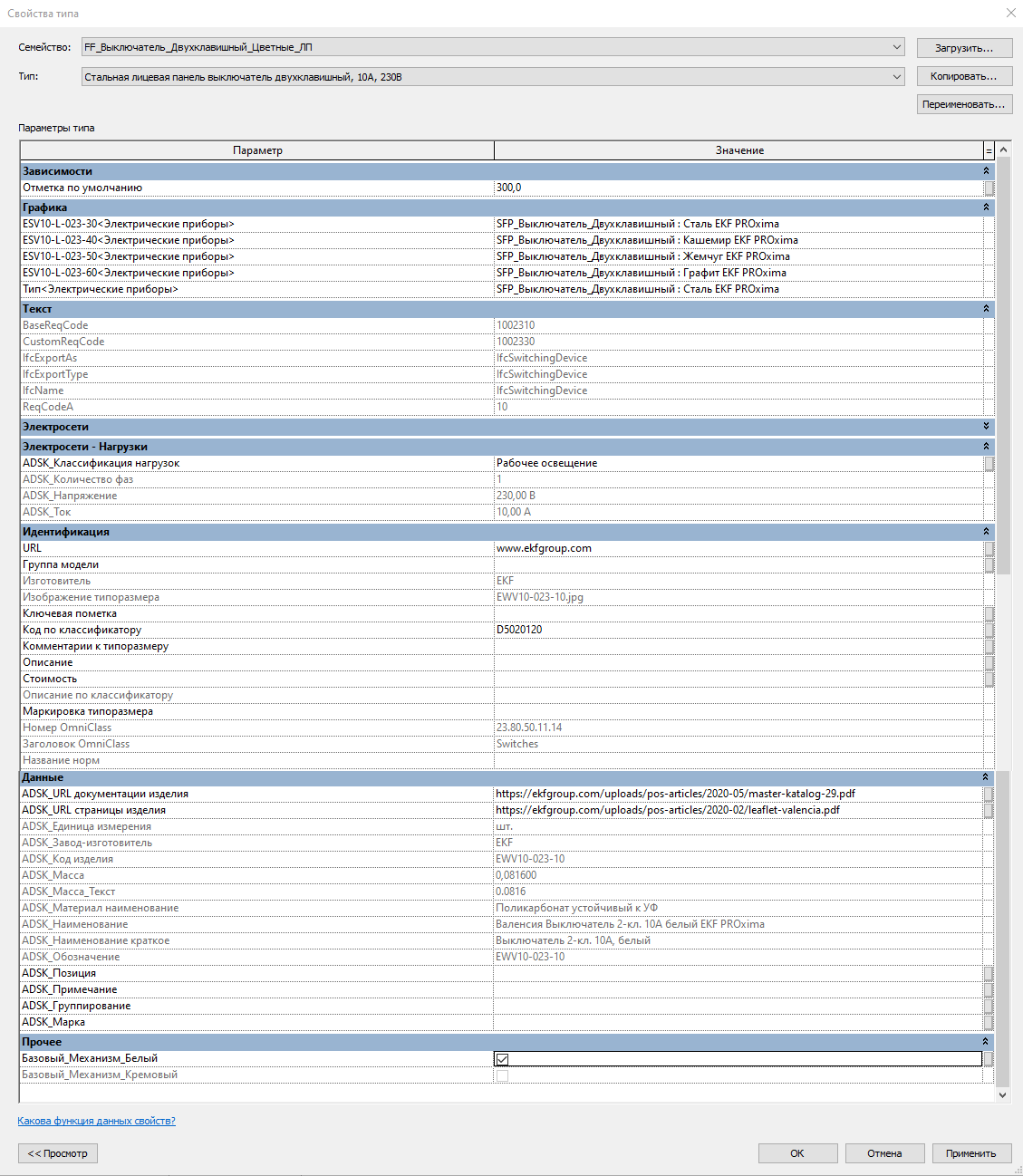
Task: Toggle Базовый_Механизм_Кремовый checkbox
Action: click(502, 1075)
